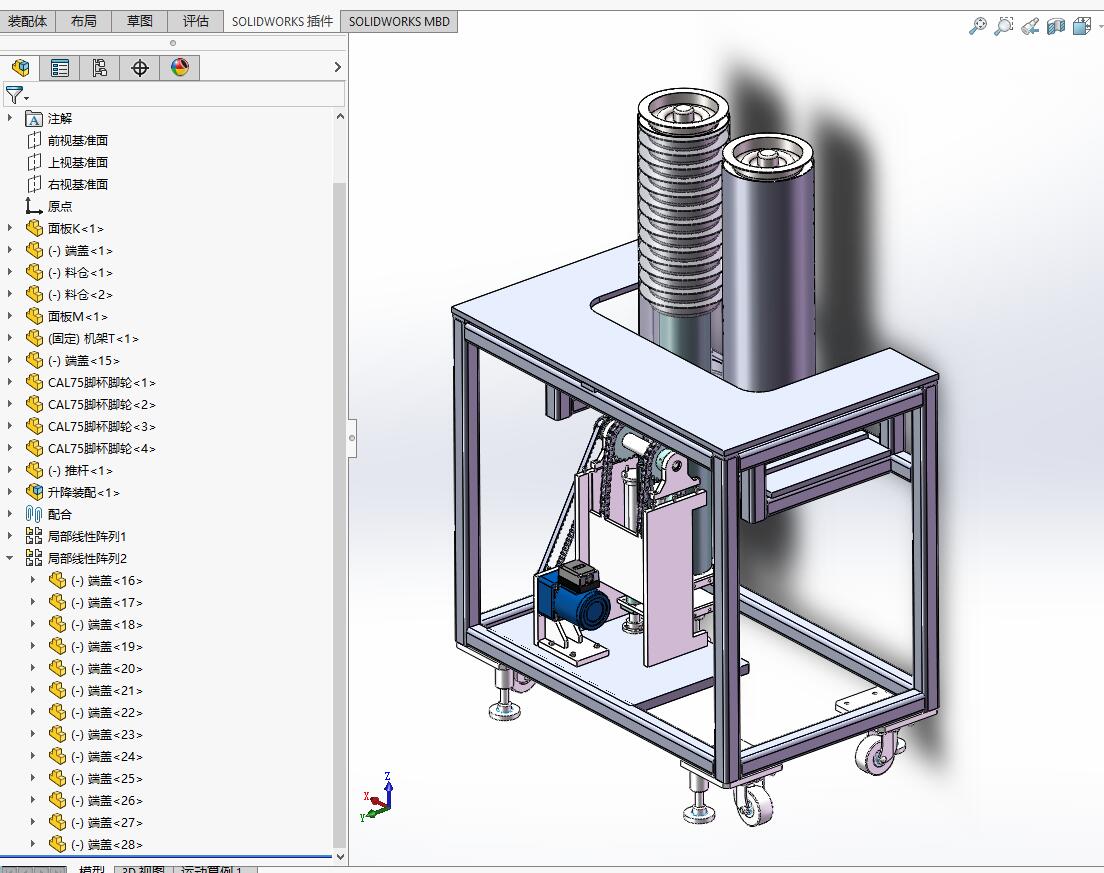Open the DimXpertManager crosshair tab

click(x=139, y=68)
